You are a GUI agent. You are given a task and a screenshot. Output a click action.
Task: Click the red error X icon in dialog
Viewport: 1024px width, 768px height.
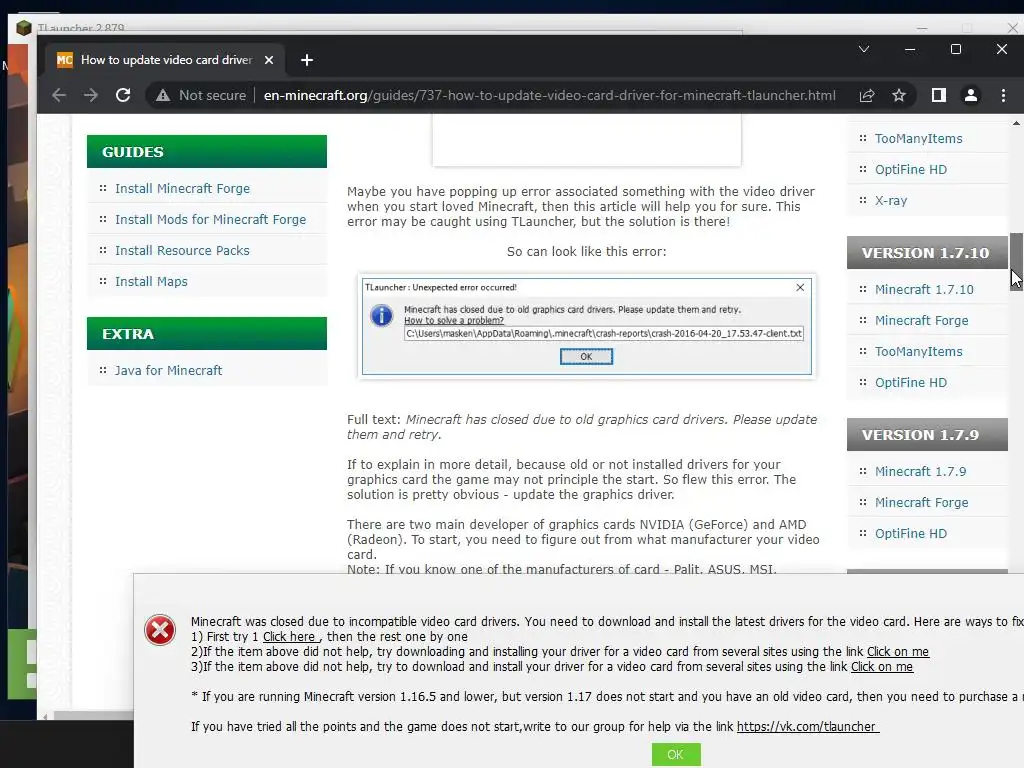click(160, 630)
